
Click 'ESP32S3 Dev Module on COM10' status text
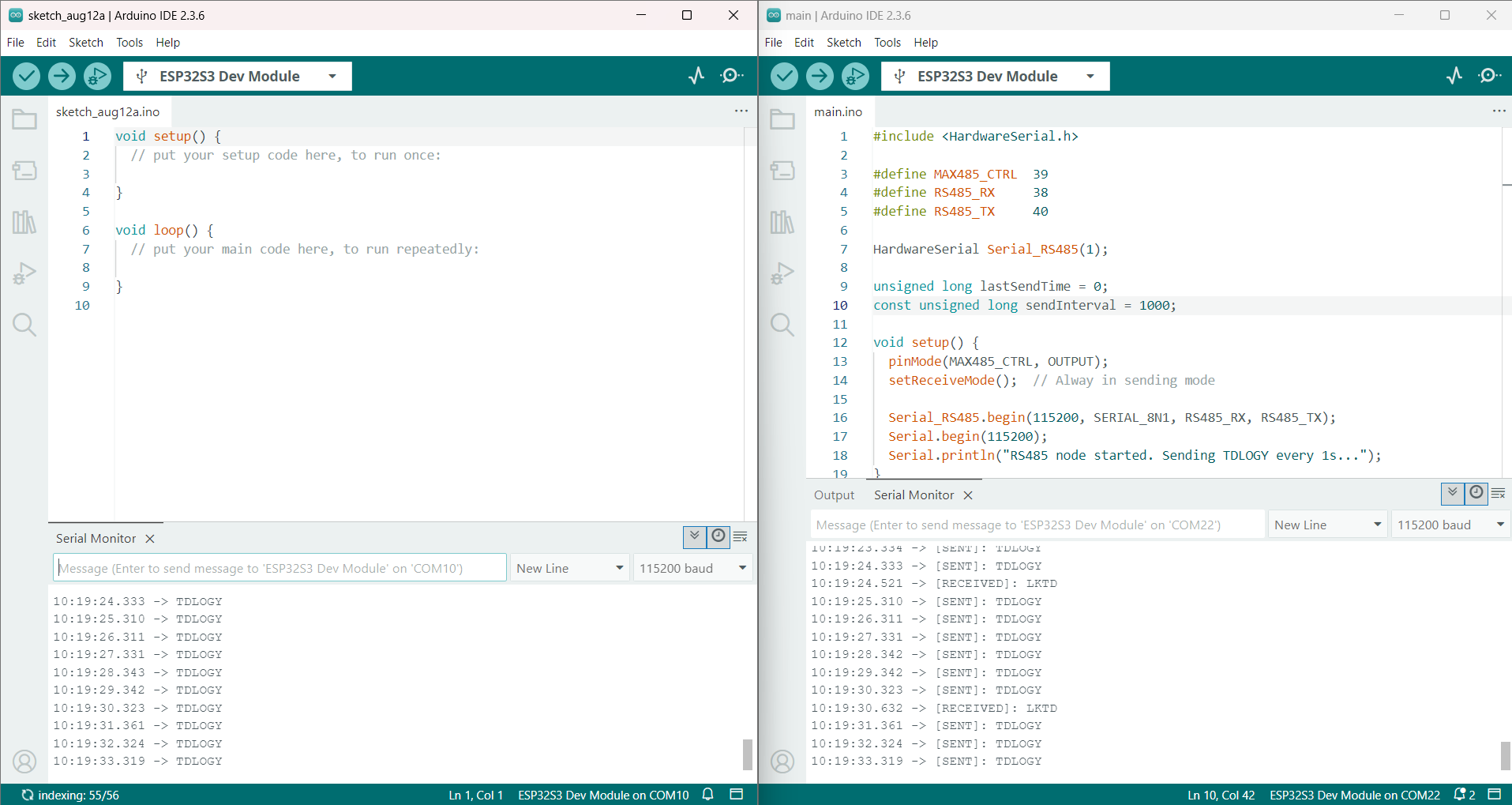[603, 795]
